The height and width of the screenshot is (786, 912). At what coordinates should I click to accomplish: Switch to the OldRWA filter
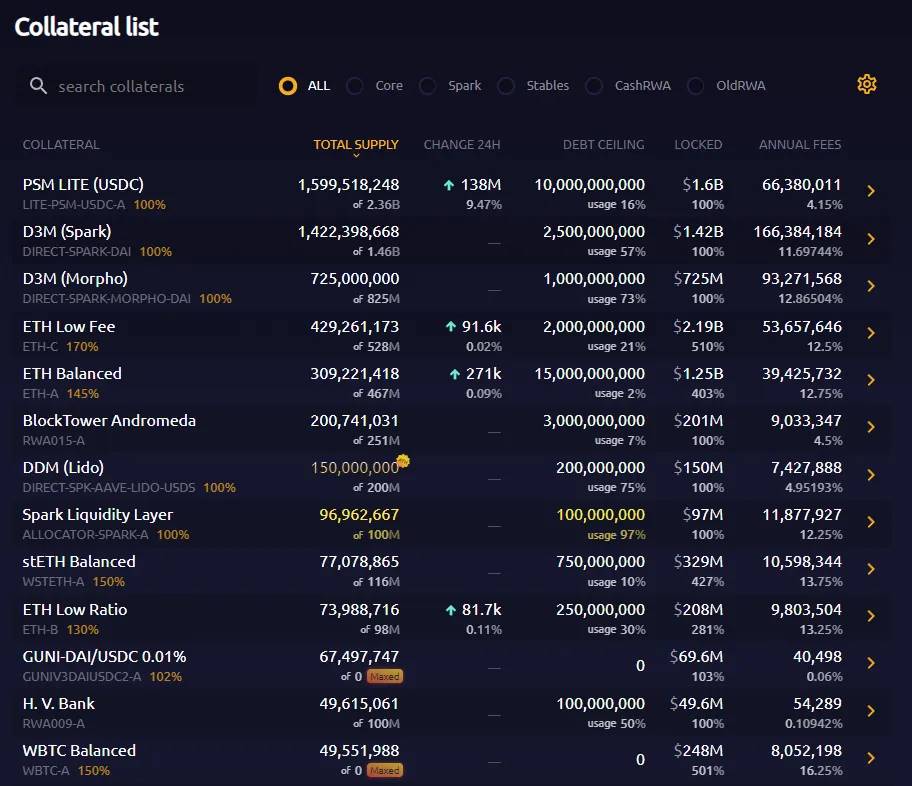point(695,86)
